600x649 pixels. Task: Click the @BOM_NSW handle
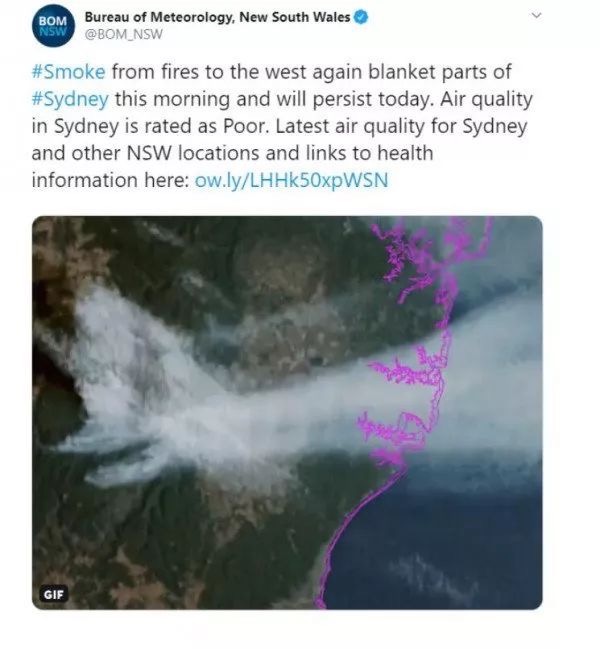click(x=123, y=34)
